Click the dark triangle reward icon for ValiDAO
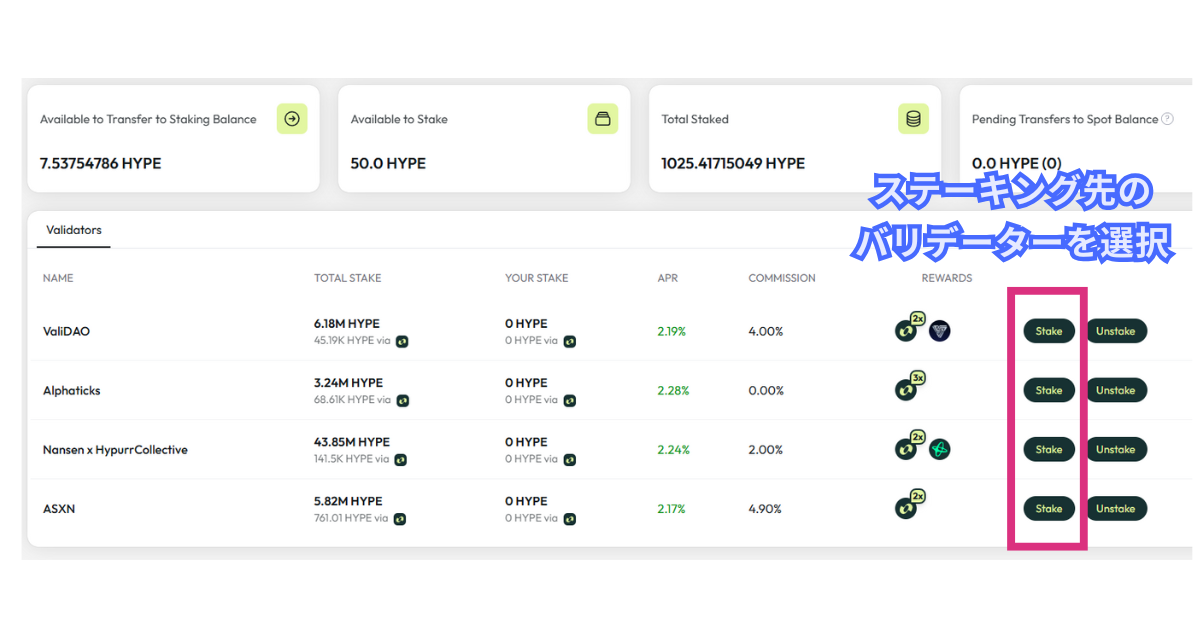The image size is (1200, 630). [x=940, y=331]
